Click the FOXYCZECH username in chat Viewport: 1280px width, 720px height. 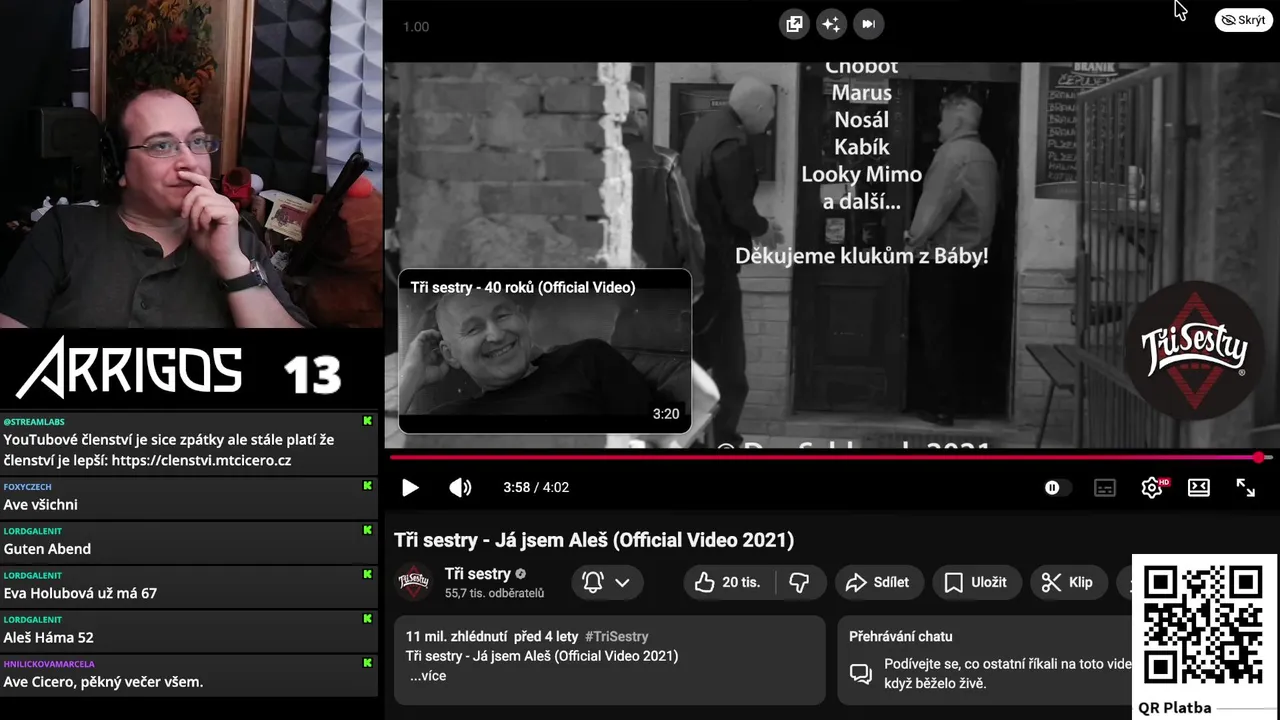(28, 487)
